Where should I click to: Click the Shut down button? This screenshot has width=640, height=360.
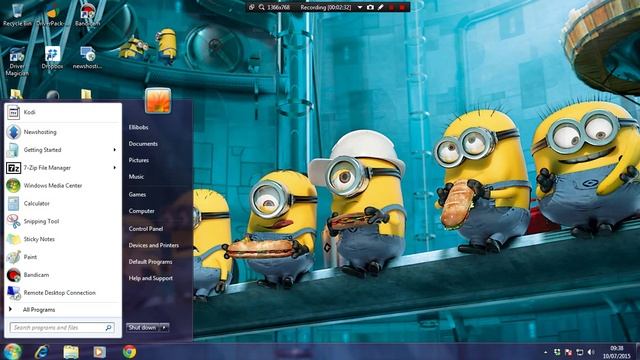142,327
